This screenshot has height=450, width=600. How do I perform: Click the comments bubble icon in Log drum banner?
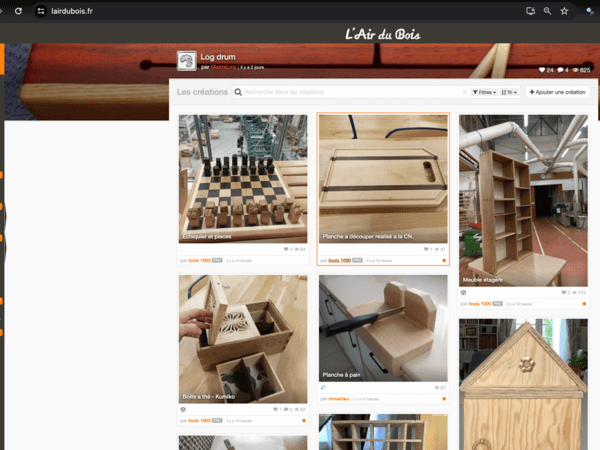(x=560, y=70)
